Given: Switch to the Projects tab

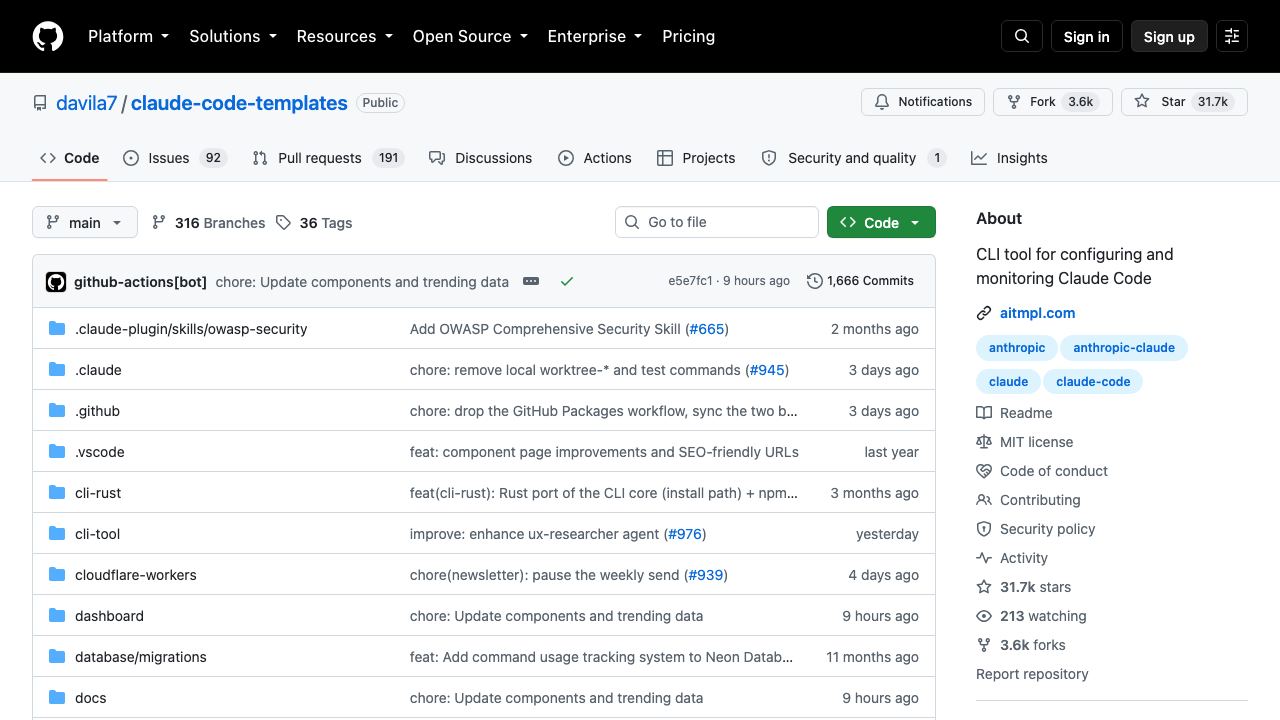Looking at the screenshot, I should pyautogui.click(x=696, y=158).
